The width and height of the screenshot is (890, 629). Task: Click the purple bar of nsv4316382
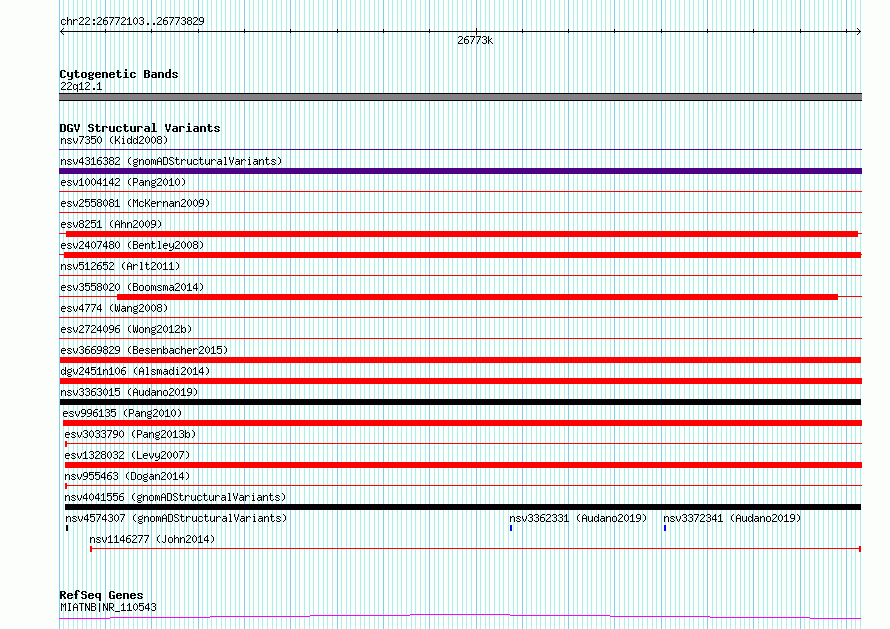[460, 171]
